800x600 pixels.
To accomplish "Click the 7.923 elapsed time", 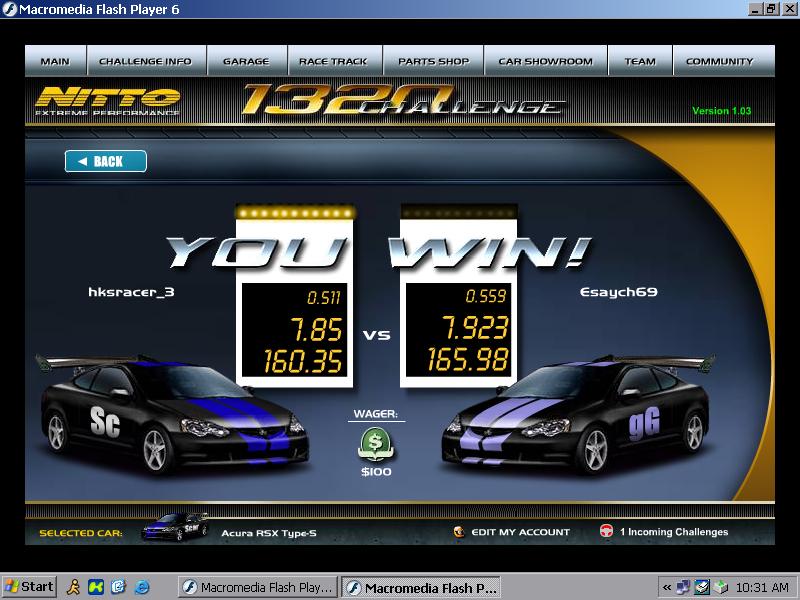I will coord(476,328).
